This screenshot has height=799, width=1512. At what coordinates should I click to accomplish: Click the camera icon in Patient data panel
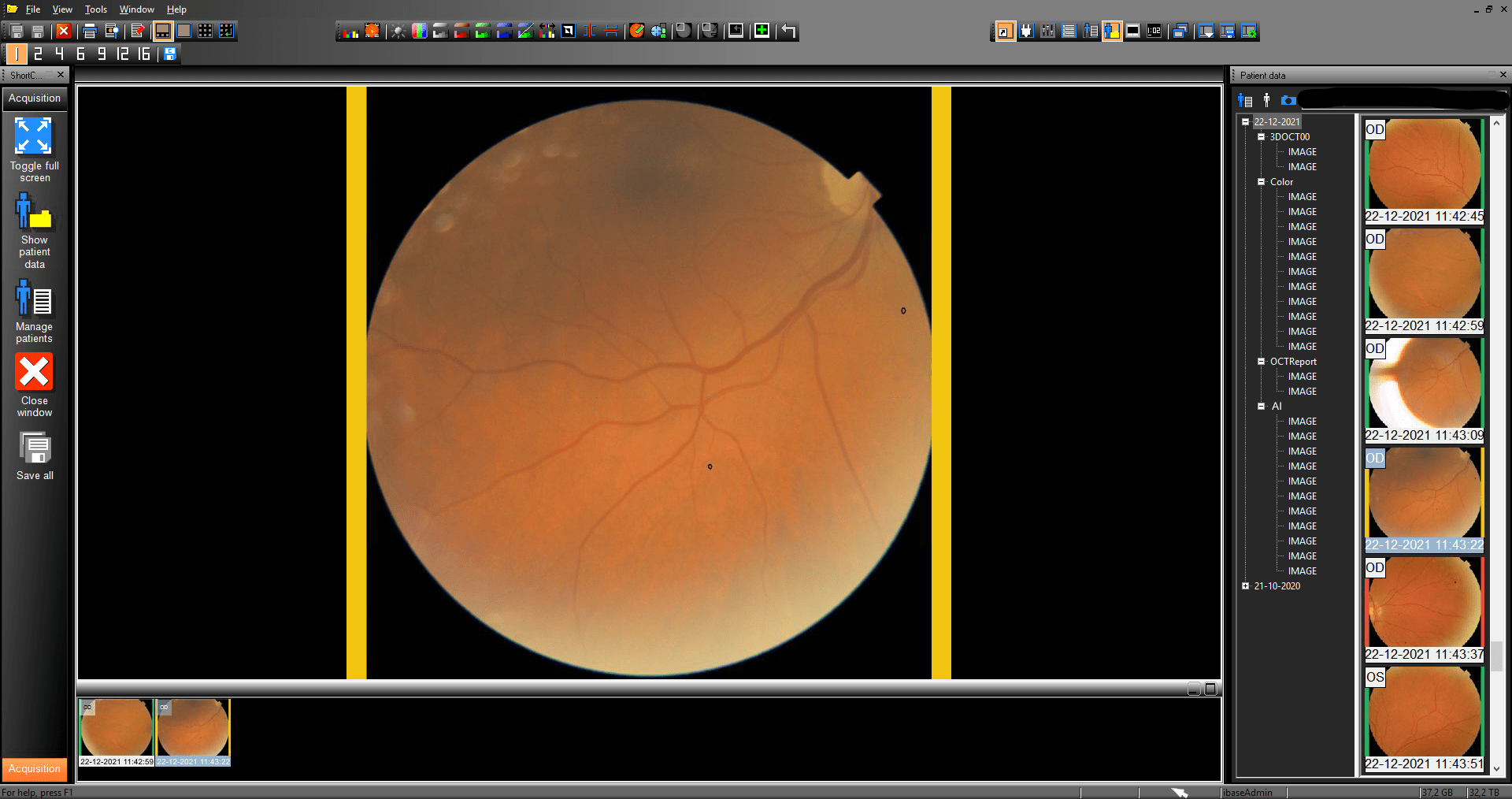click(1288, 100)
